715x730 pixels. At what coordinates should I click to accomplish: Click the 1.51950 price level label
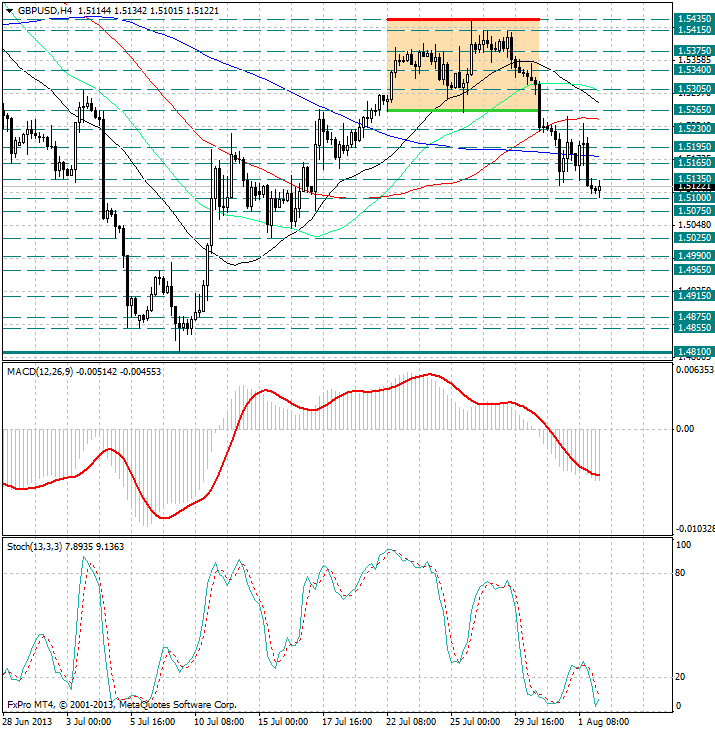[x=694, y=147]
